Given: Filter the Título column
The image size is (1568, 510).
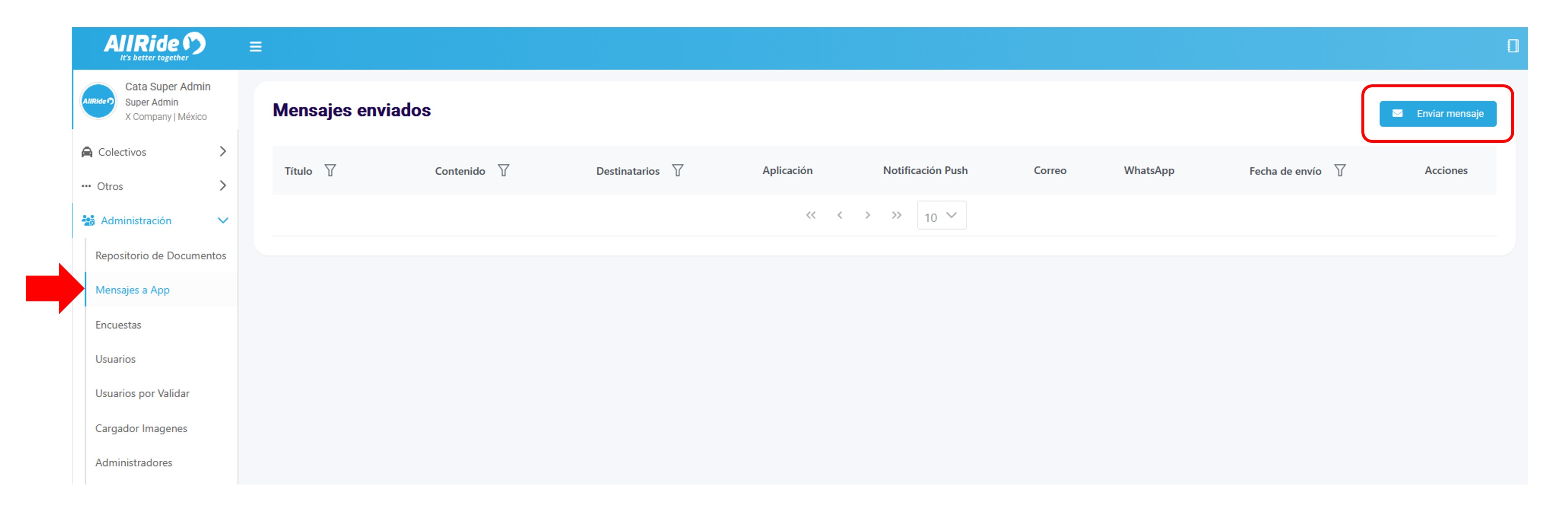Looking at the screenshot, I should tap(330, 170).
